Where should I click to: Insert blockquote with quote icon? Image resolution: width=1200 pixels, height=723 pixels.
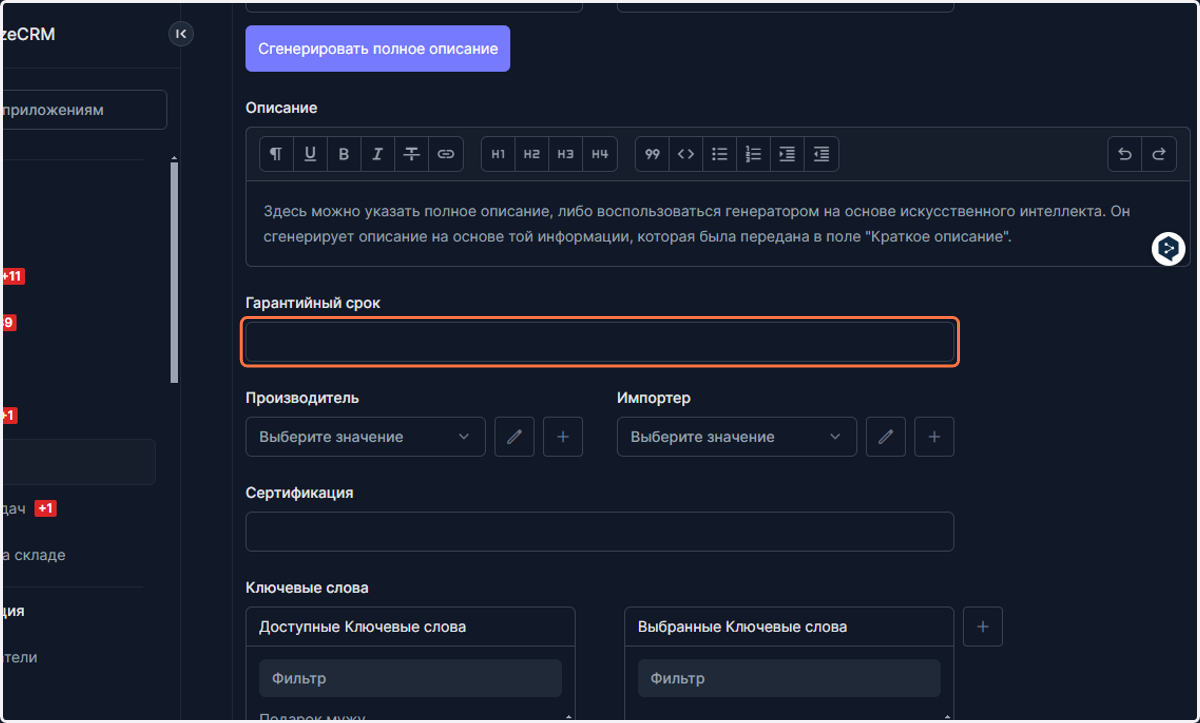652,154
